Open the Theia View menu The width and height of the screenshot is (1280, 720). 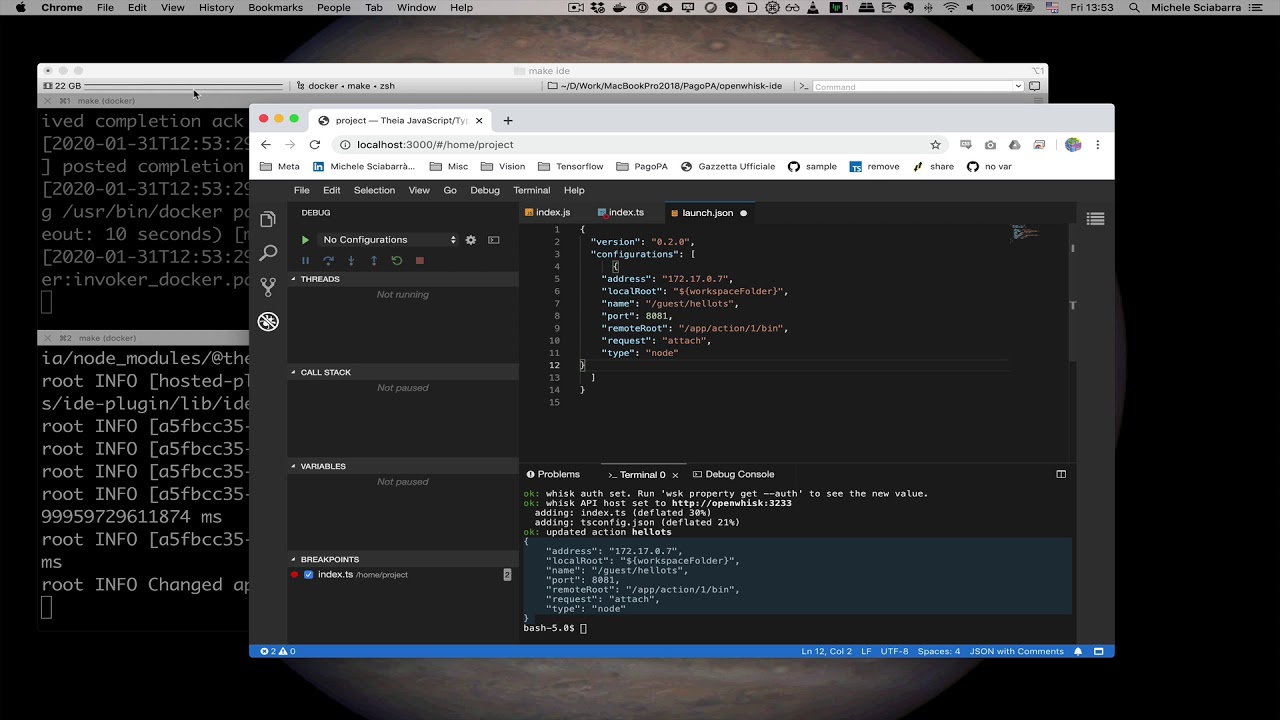pyautogui.click(x=419, y=190)
